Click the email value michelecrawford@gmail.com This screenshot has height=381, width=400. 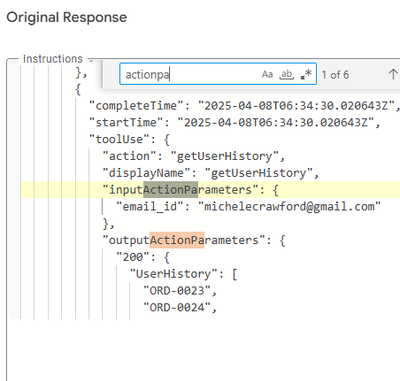coord(289,206)
